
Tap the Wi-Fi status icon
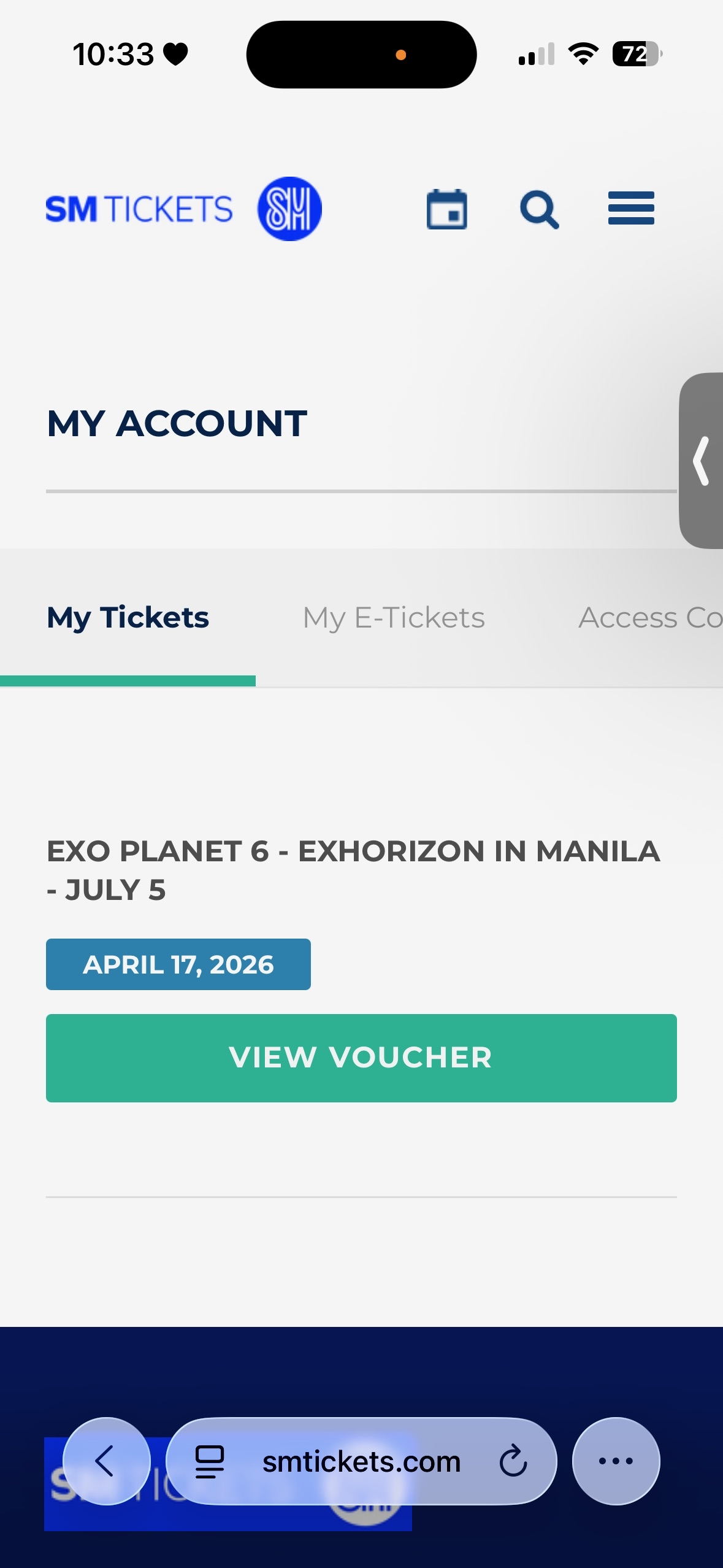pos(583,54)
